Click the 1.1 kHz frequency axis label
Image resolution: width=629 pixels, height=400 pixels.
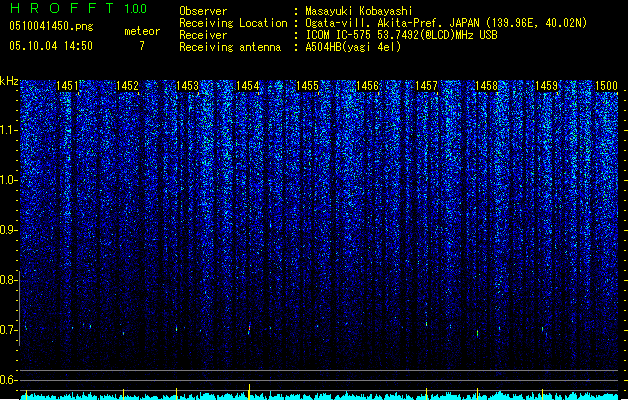(7, 130)
